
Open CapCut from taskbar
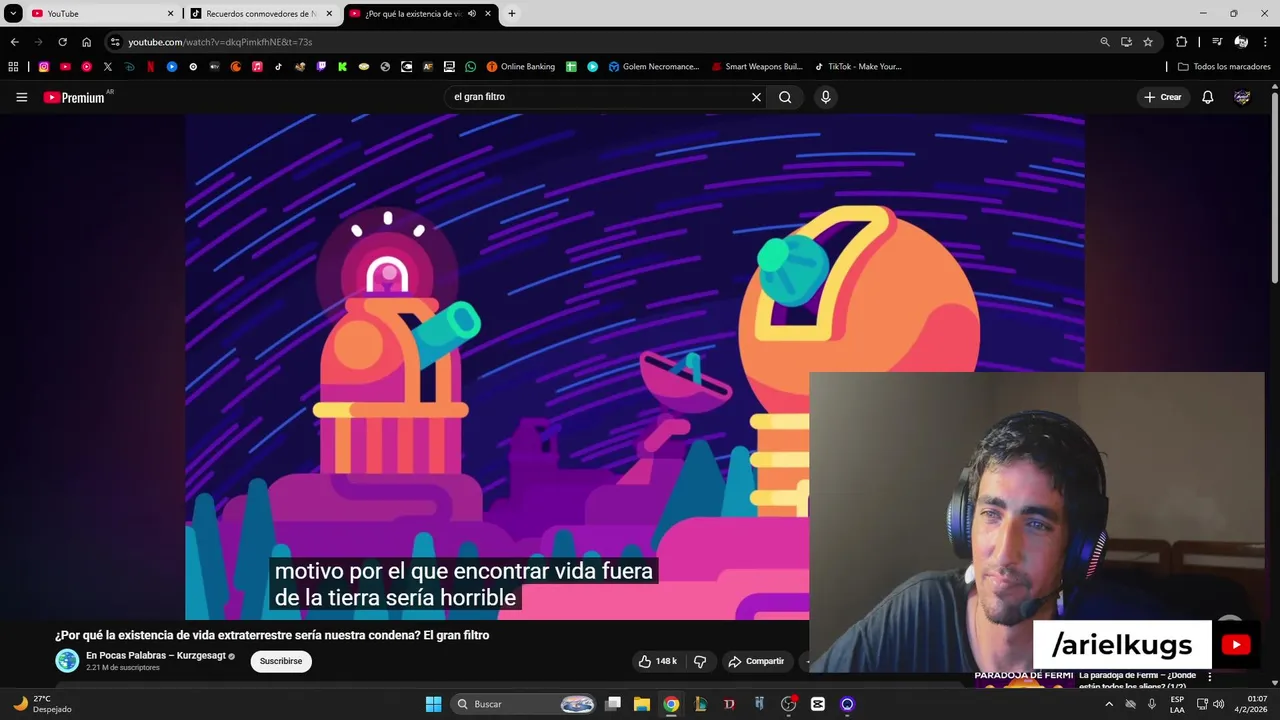818,704
